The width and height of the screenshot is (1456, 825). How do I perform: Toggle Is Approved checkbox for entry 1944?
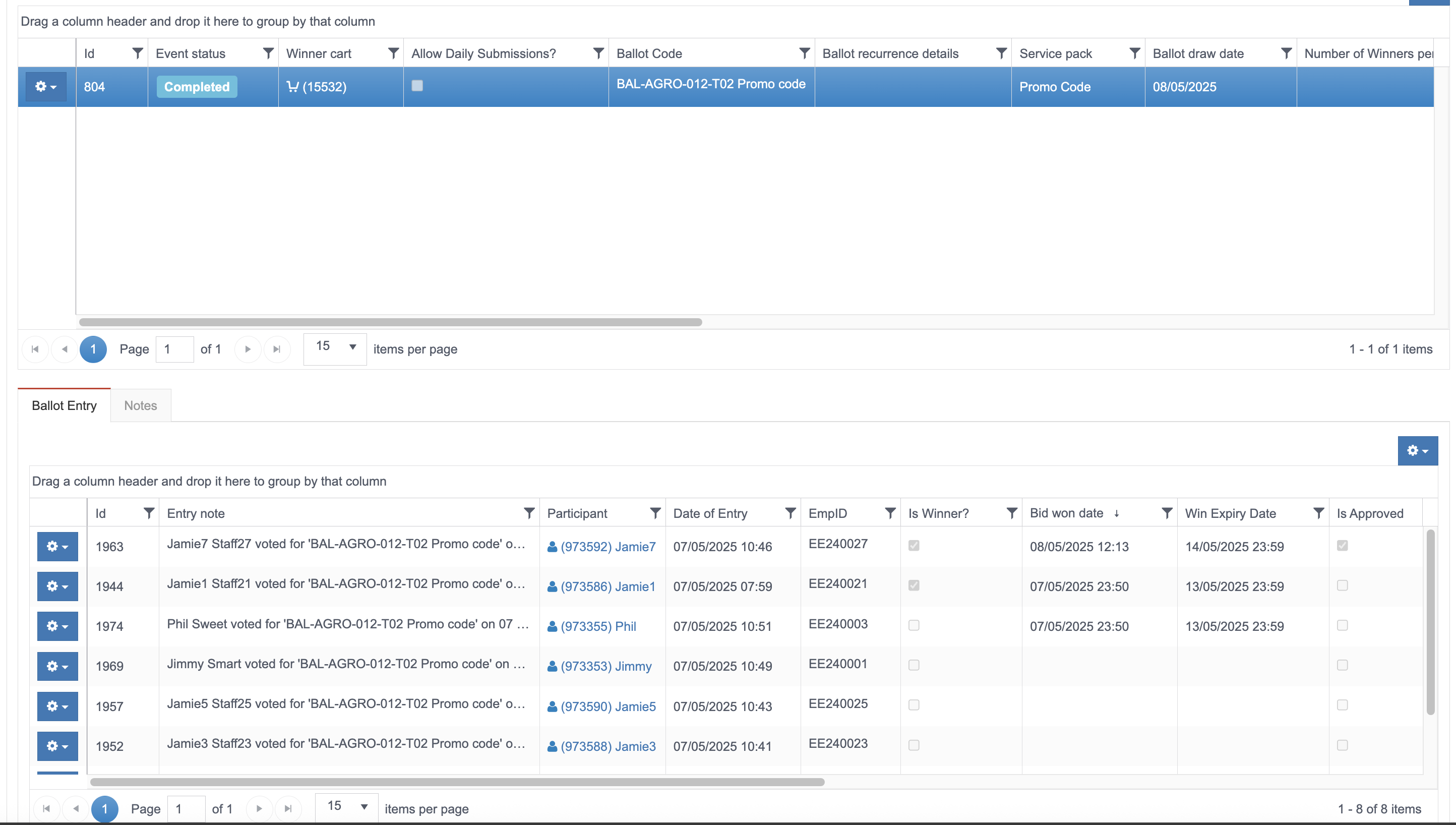pos(1342,585)
